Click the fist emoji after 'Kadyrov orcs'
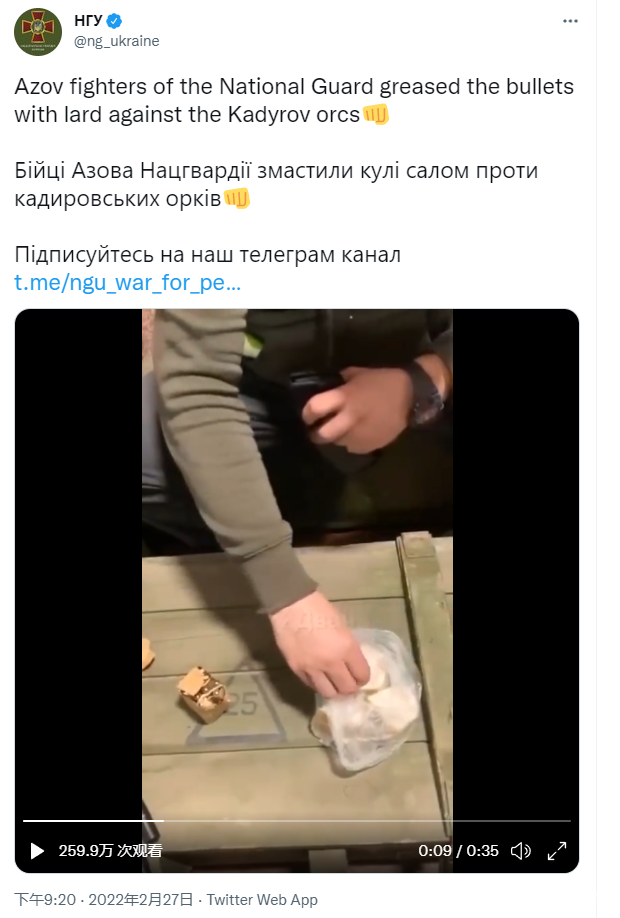 (376, 114)
